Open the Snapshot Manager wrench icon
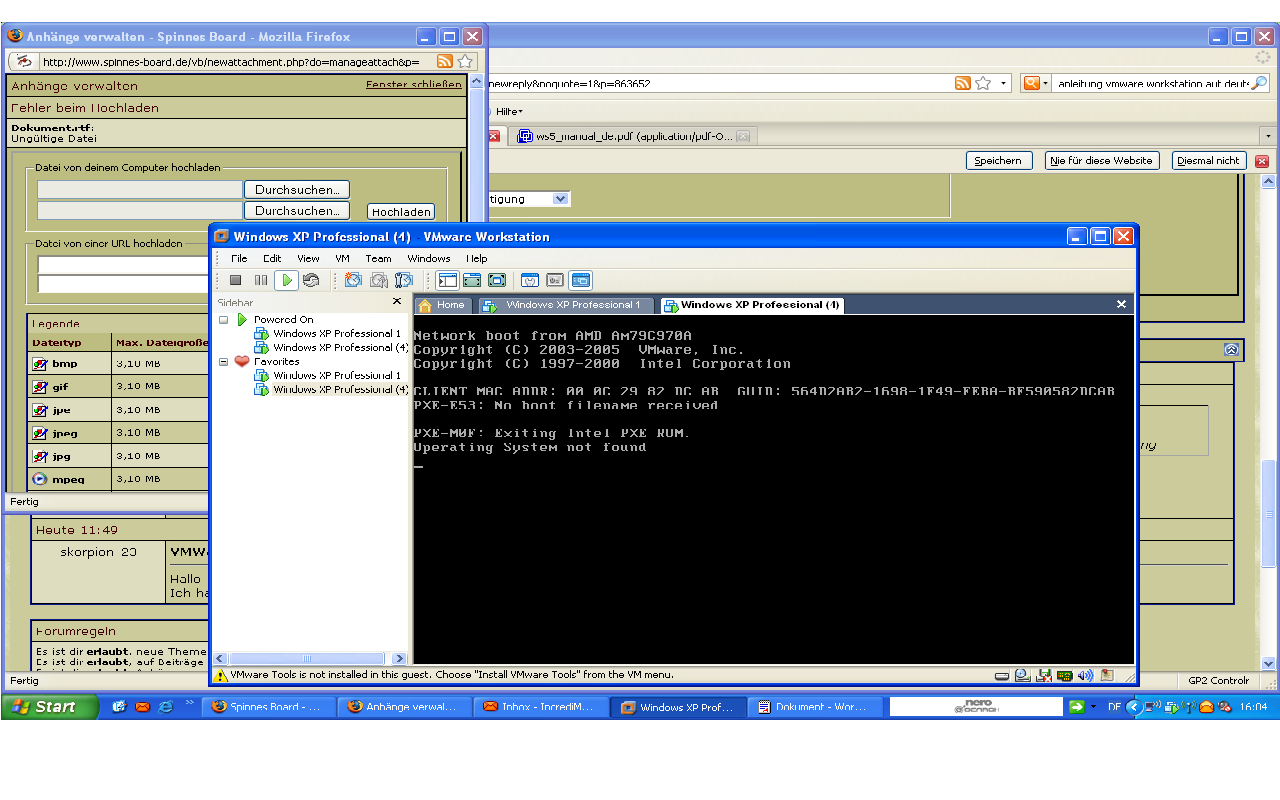Image resolution: width=1280 pixels, height=800 pixels. pos(404,281)
